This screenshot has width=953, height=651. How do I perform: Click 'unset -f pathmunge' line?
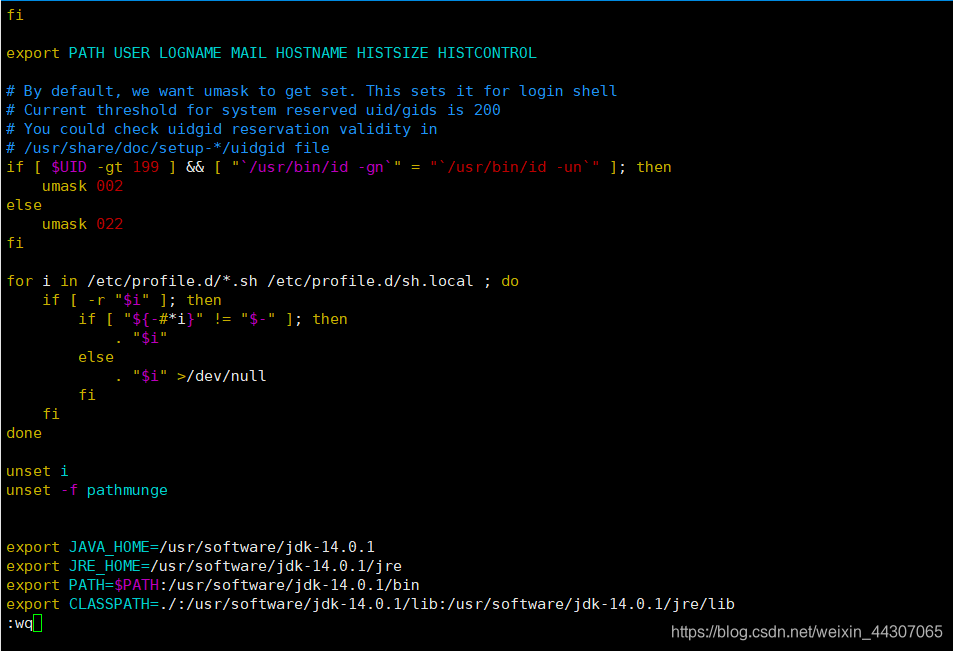pos(87,490)
